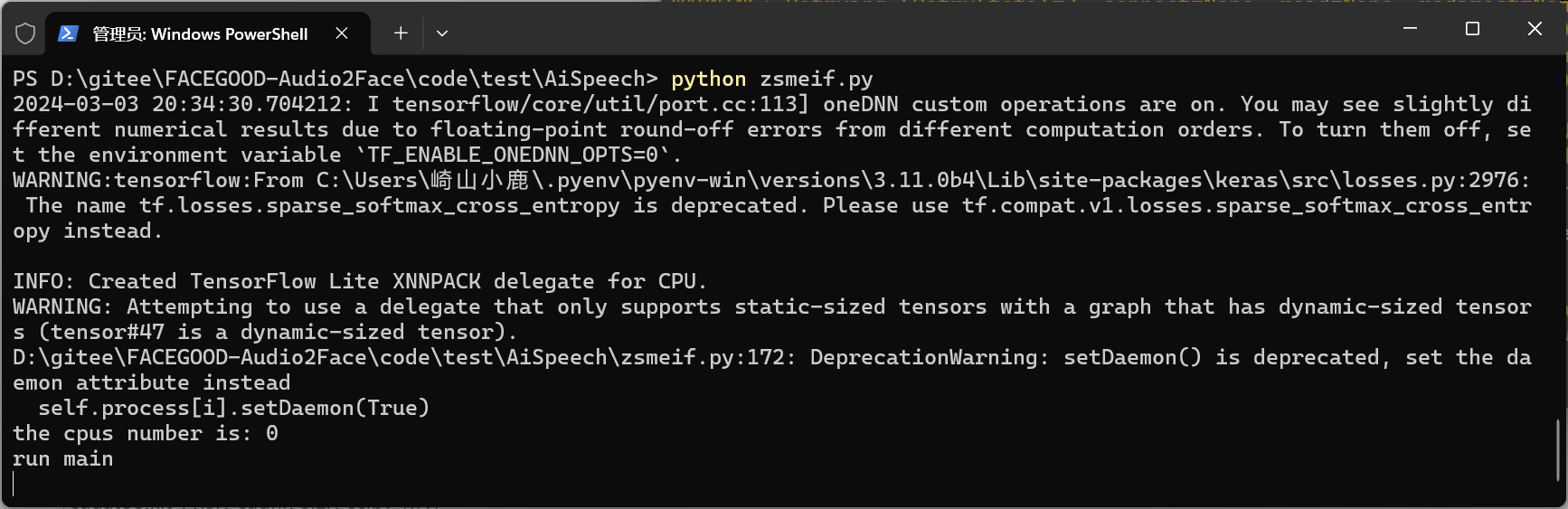Screen dimensions: 1568x509
Task: Click the administrator shield icon
Action: [x=25, y=34]
